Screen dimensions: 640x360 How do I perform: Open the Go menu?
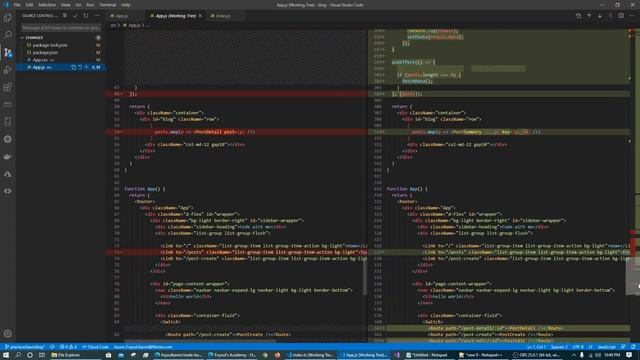pyautogui.click(x=78, y=5)
